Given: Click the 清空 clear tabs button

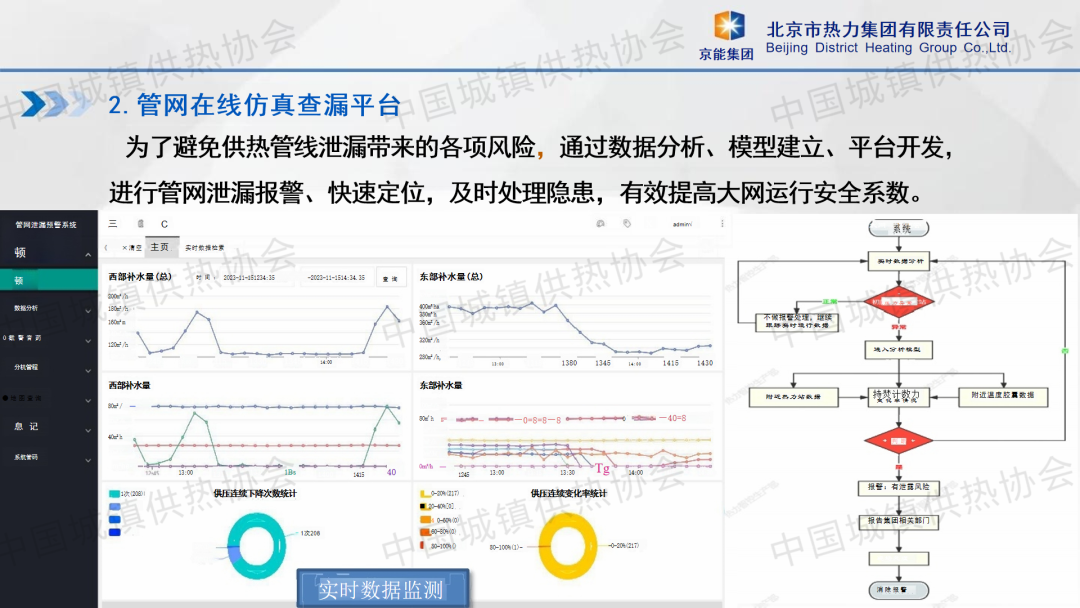Looking at the screenshot, I should click(x=131, y=247).
